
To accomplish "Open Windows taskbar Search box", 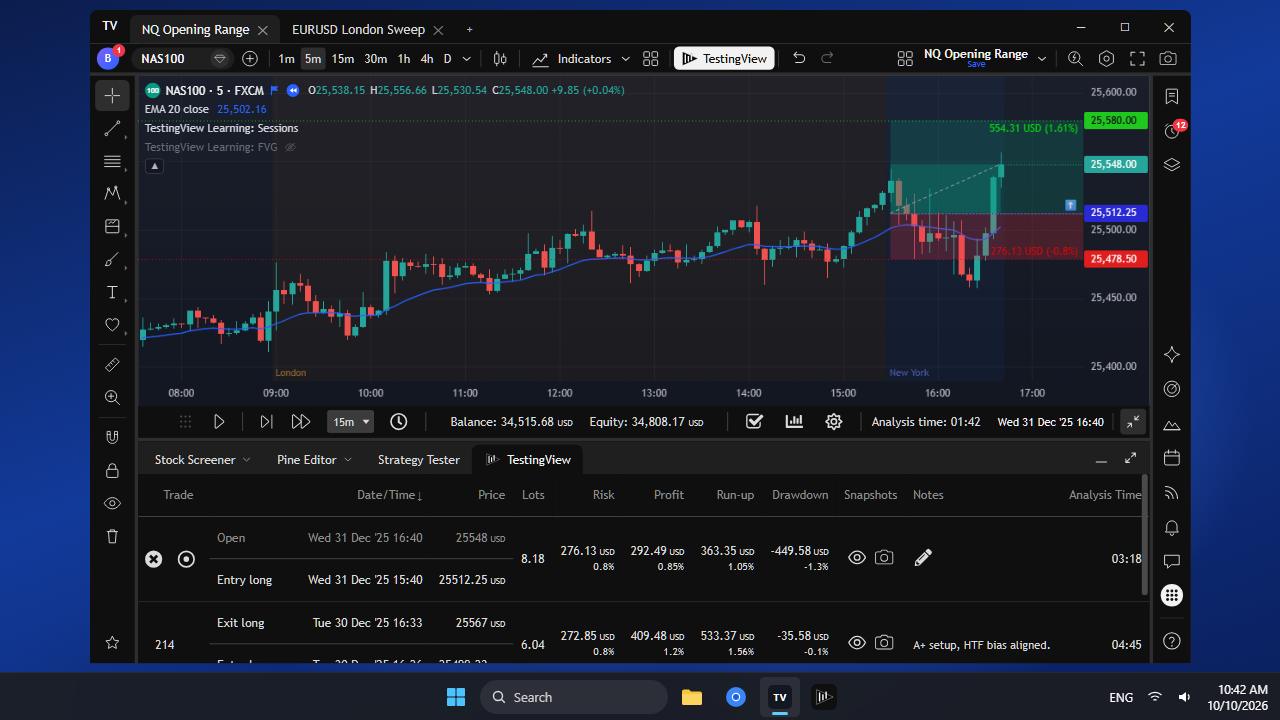I will tap(574, 697).
